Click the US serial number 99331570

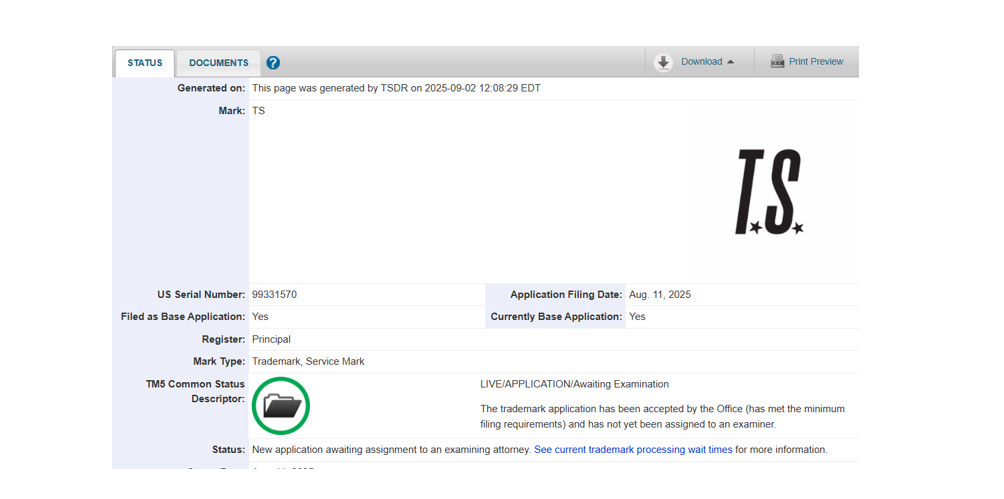[x=274, y=295]
